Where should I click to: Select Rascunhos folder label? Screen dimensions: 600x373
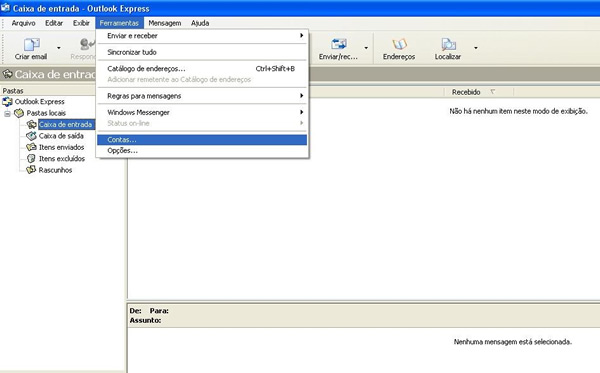pos(55,170)
